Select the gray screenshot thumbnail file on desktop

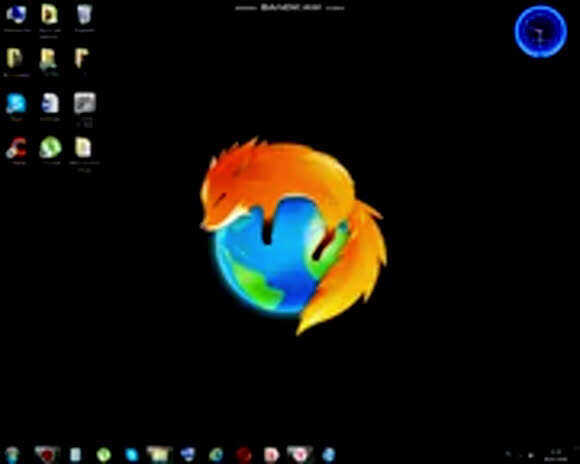[x=85, y=103]
